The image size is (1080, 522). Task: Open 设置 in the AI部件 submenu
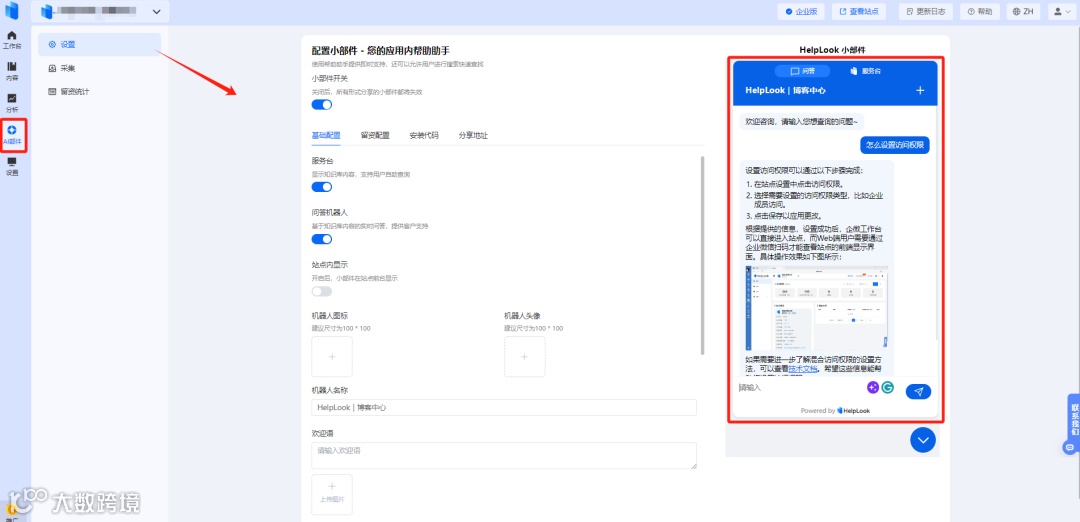point(99,45)
